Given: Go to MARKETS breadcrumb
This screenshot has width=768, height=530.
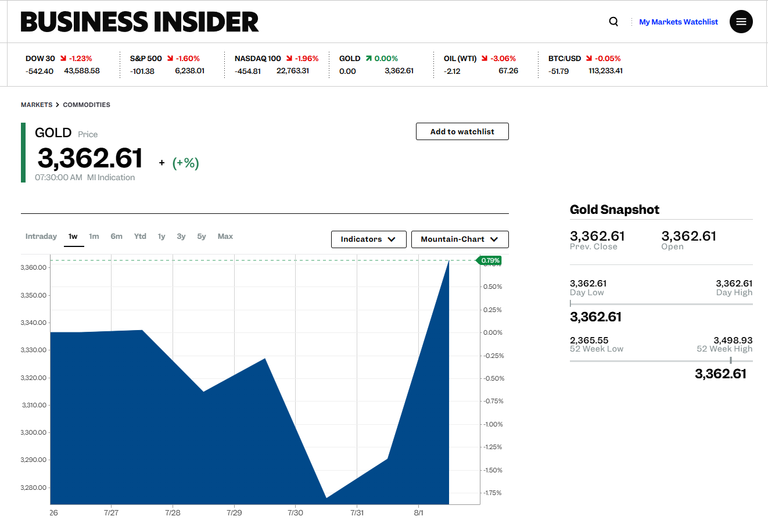Looking at the screenshot, I should point(36,105).
